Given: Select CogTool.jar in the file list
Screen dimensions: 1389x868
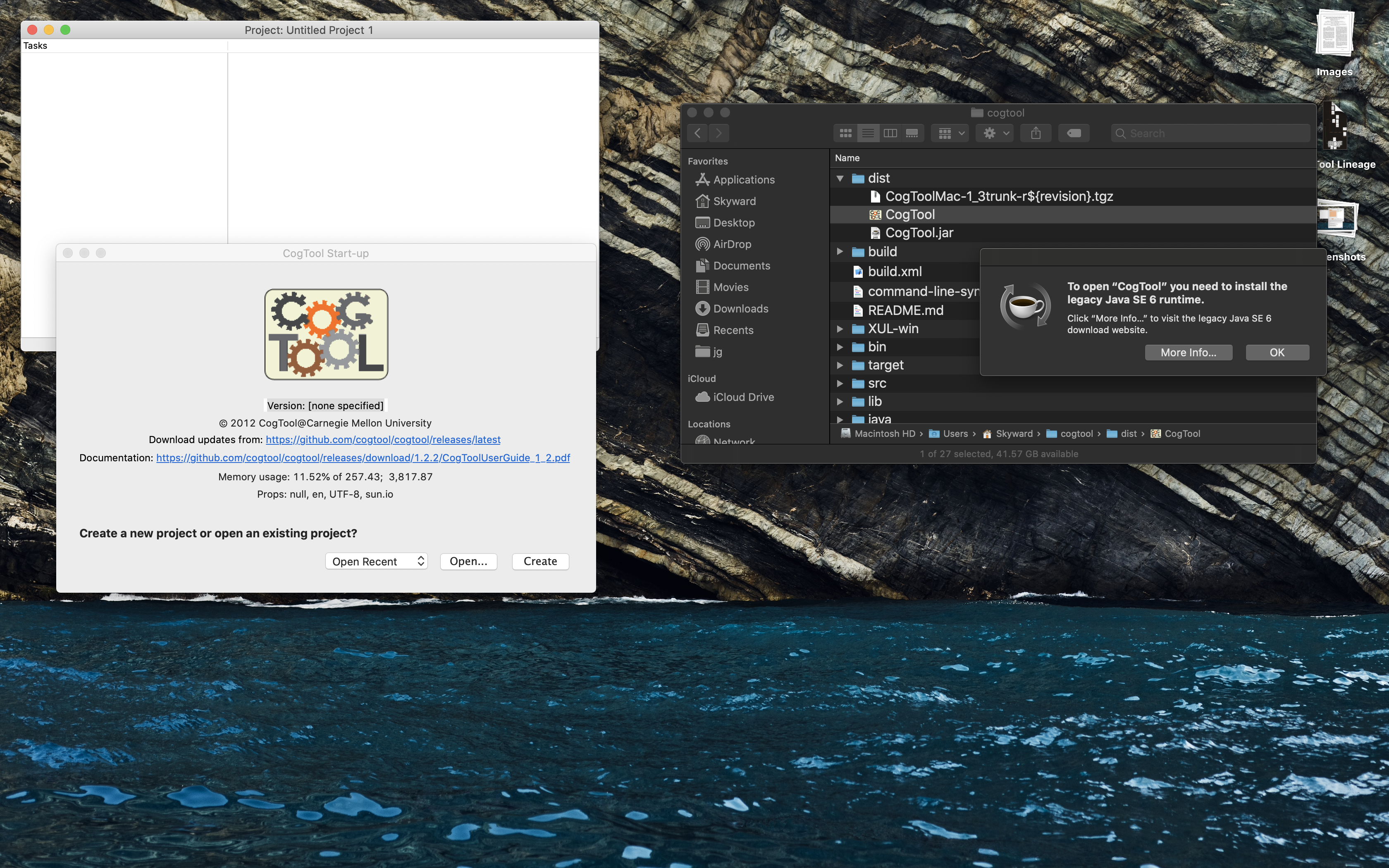Looking at the screenshot, I should [918, 232].
